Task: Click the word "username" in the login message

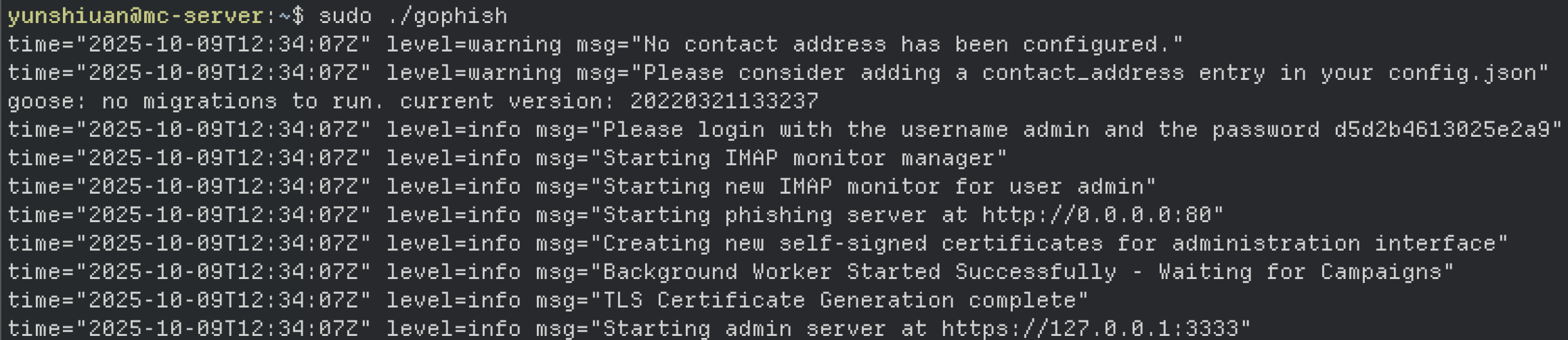Action: [954, 129]
